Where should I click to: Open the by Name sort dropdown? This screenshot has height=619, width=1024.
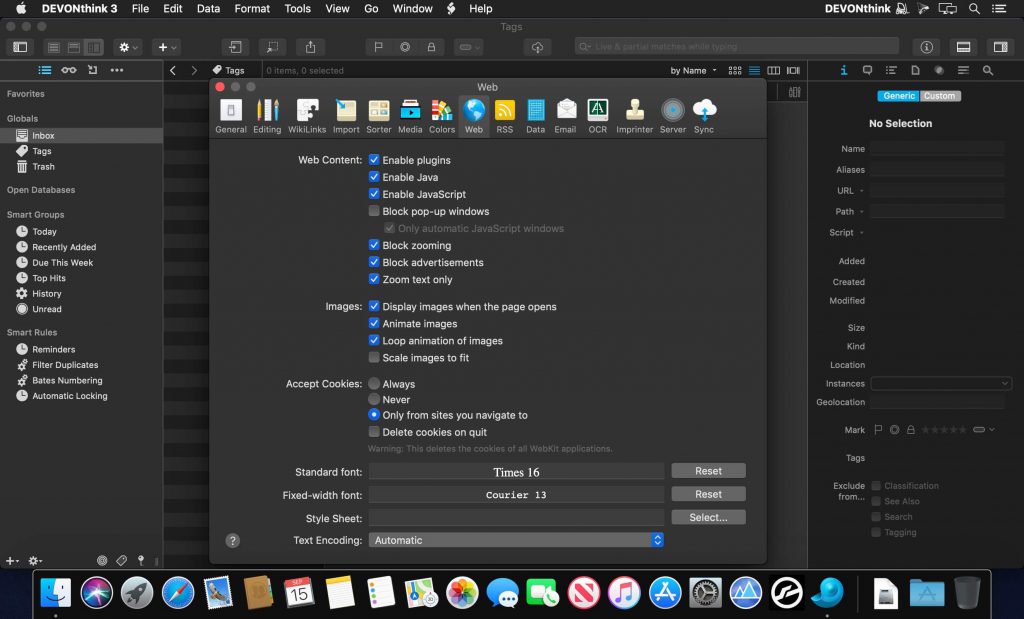coord(692,71)
